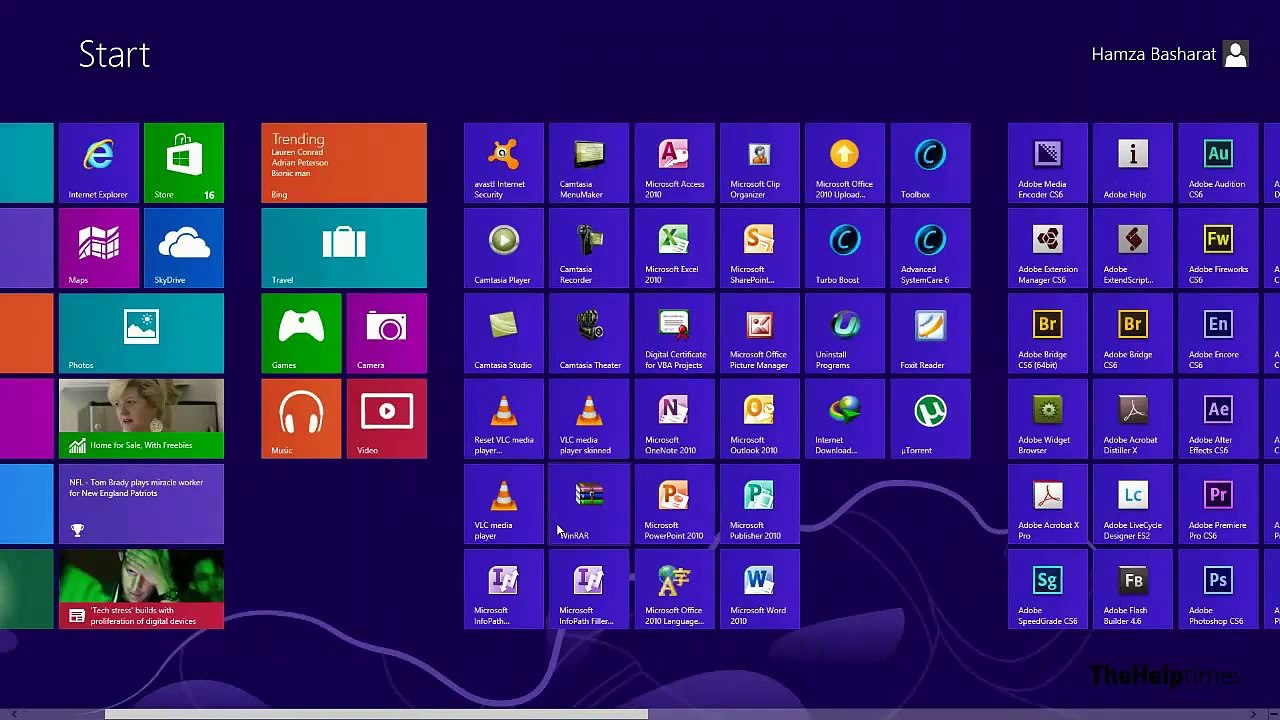
Task: Open Microsoft PowerPoint 2010
Action: (x=674, y=504)
